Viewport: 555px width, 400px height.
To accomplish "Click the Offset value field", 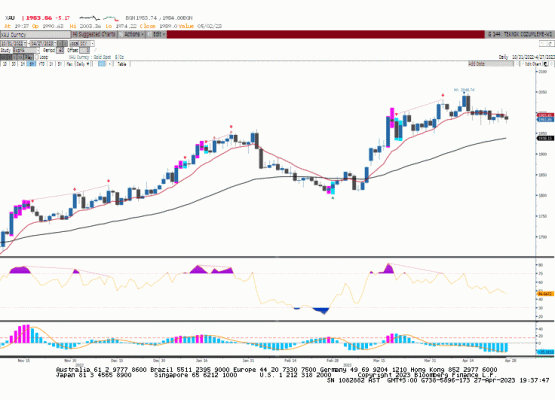I will [85, 51].
